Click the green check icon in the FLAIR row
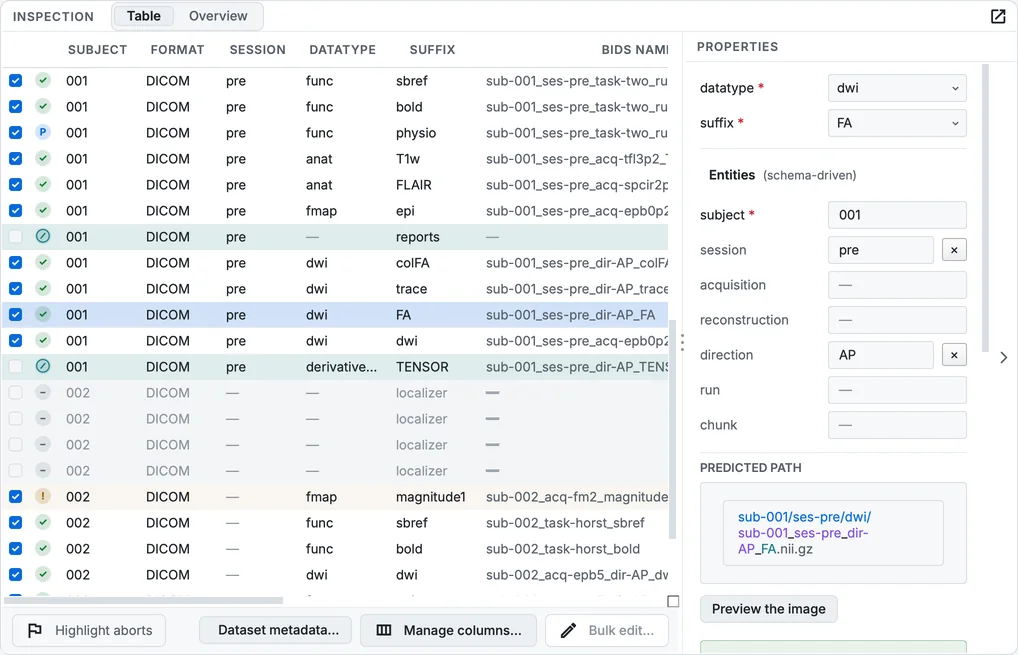Screen dimensions: 1018x655 tap(43, 184)
